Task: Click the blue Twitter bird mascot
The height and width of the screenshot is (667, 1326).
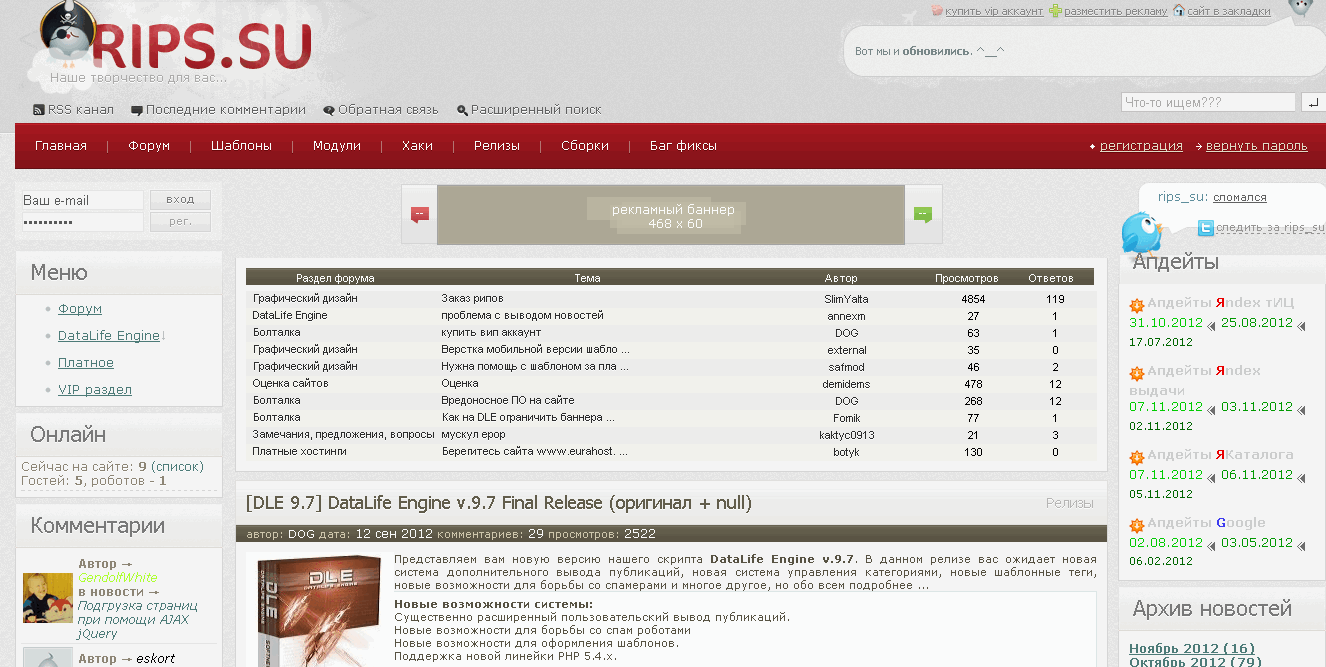Action: 1141,234
